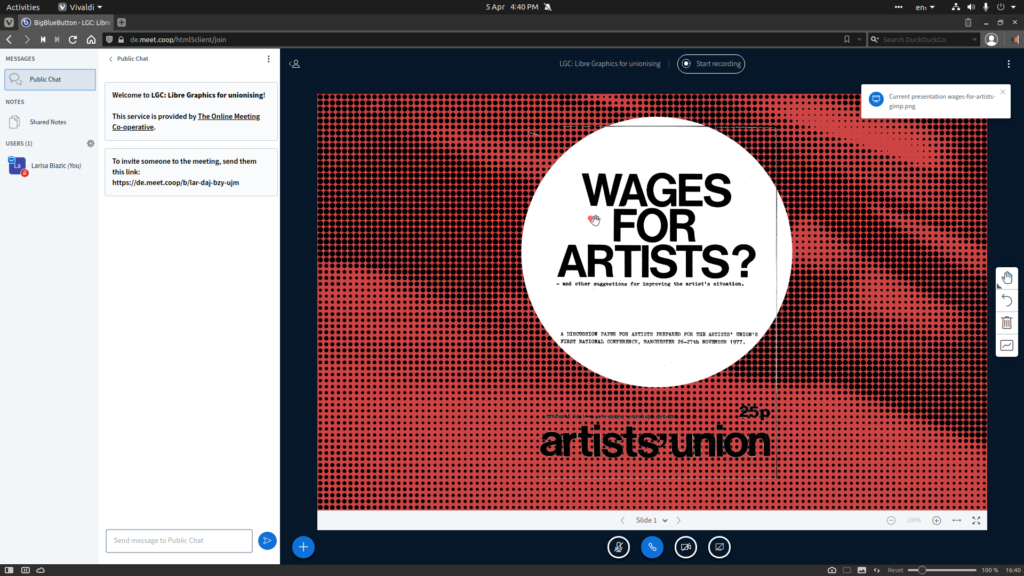1024x576 pixels.
Task: Toggle the Vivaldi side panel in status bar
Action: pyautogui.click(x=8, y=570)
